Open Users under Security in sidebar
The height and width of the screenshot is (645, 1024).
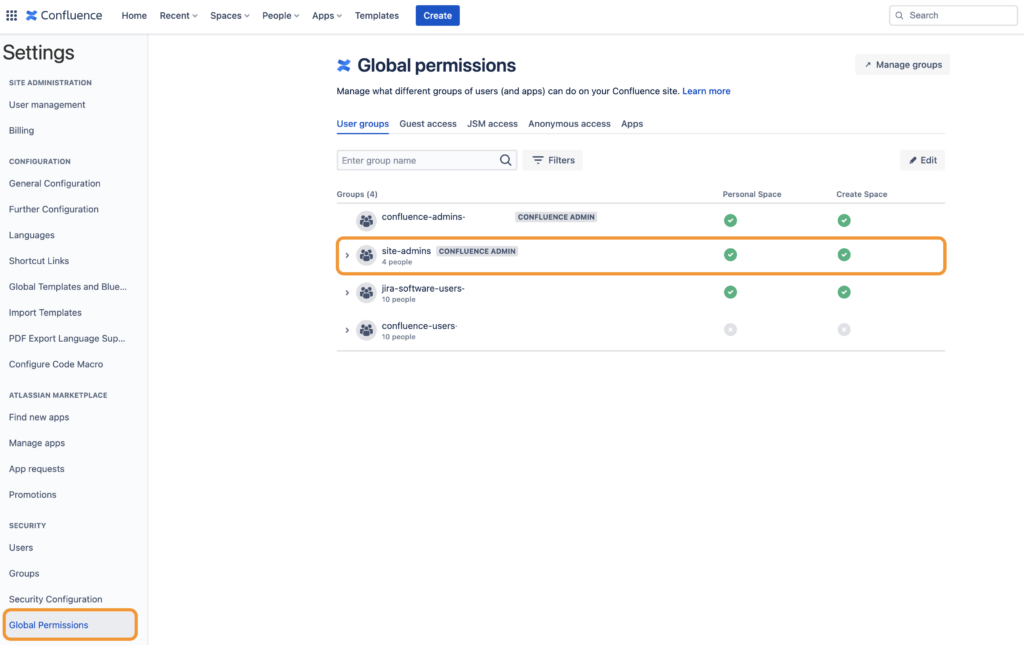21,548
